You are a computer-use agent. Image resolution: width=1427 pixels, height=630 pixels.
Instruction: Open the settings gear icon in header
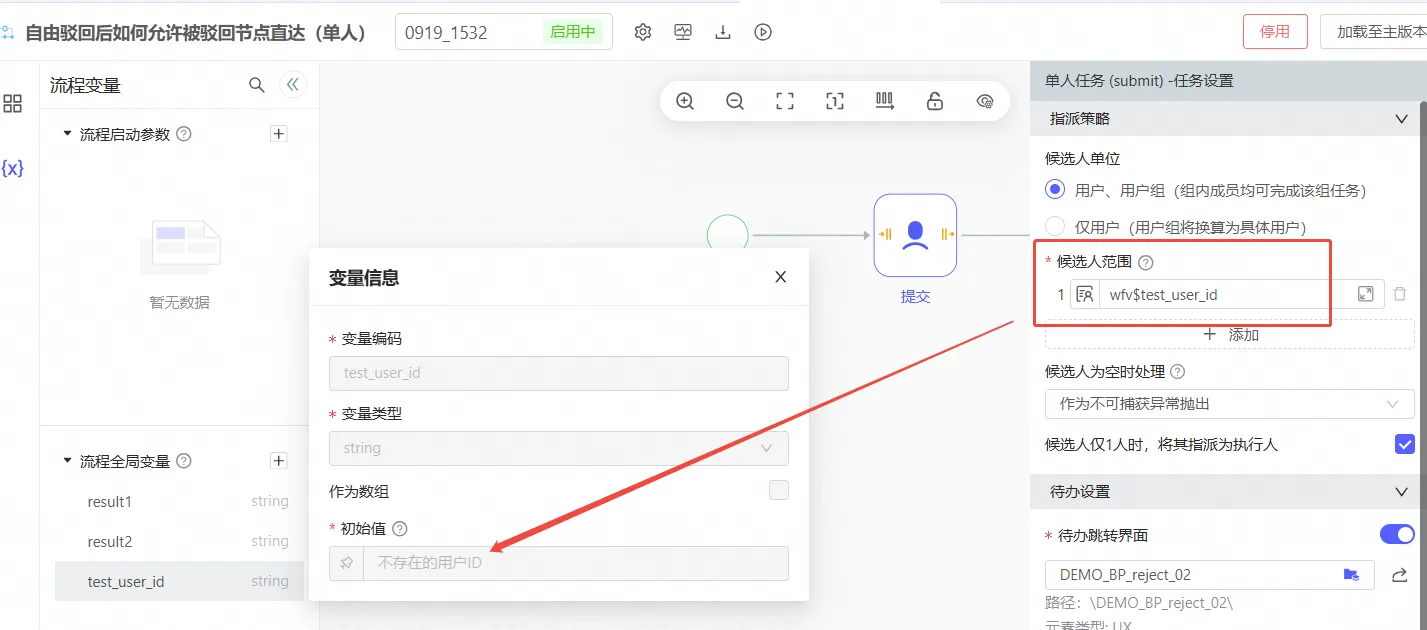[x=643, y=32]
